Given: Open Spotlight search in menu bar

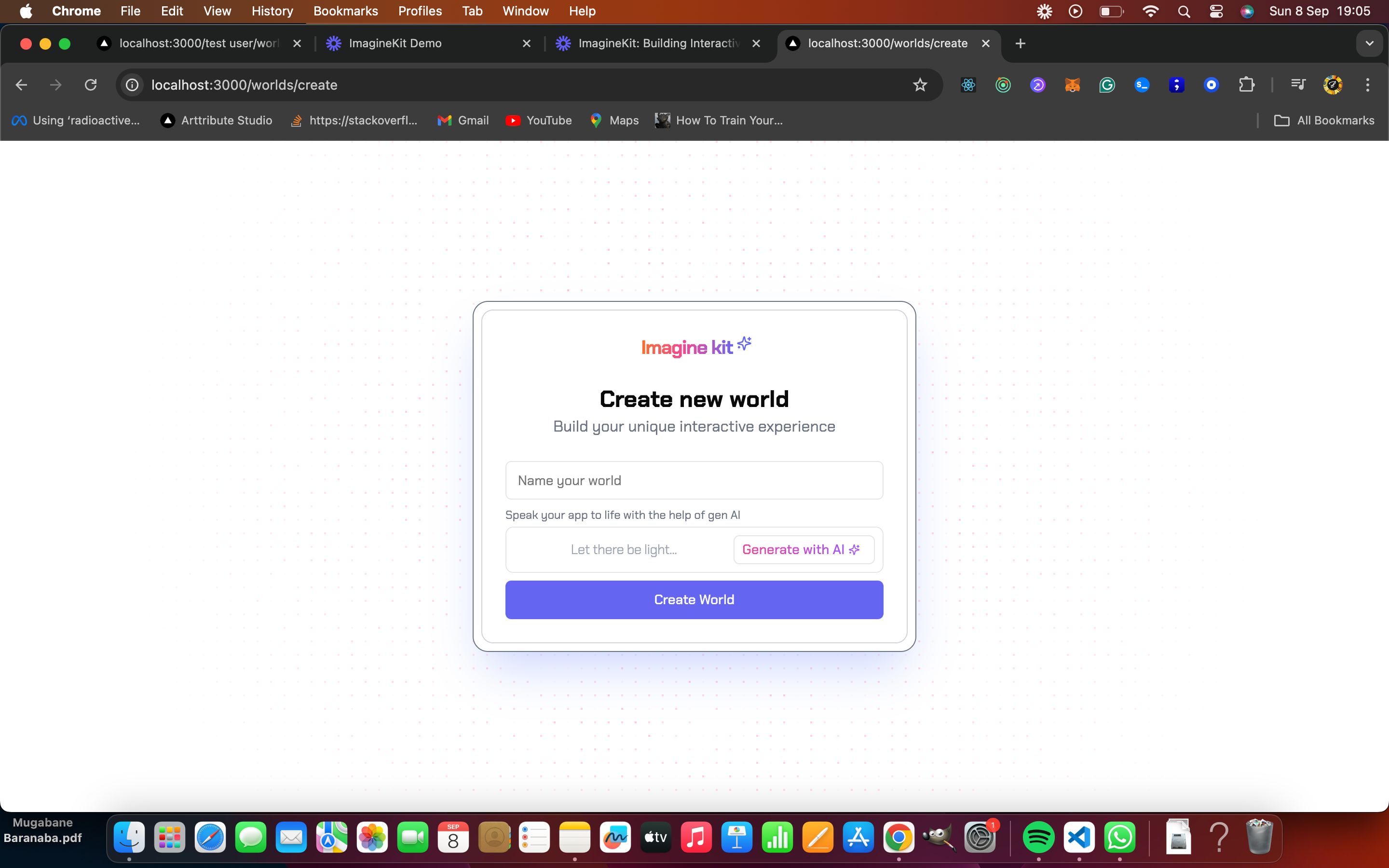Looking at the screenshot, I should (x=1184, y=11).
